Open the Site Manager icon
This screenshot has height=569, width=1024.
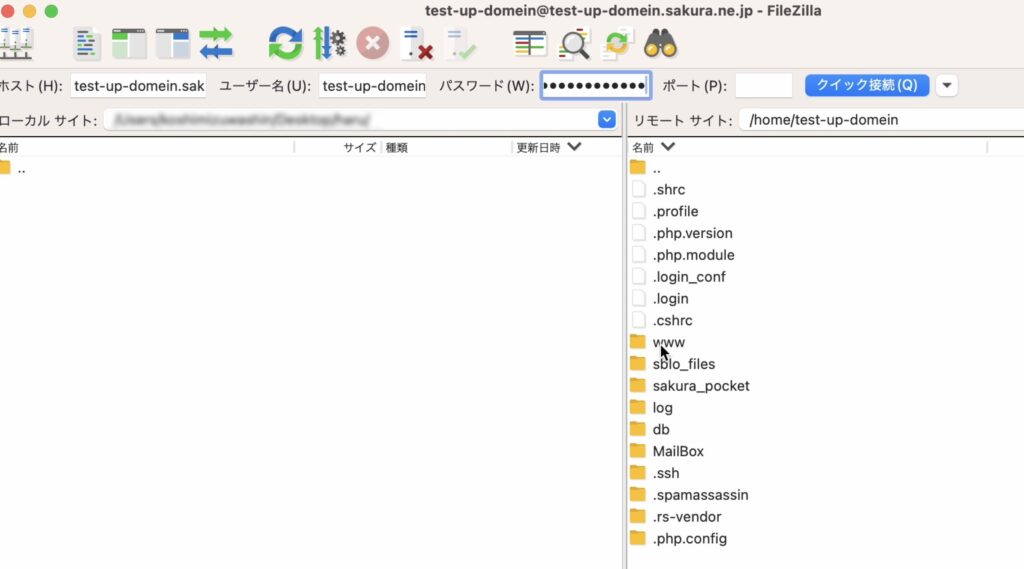[16, 43]
